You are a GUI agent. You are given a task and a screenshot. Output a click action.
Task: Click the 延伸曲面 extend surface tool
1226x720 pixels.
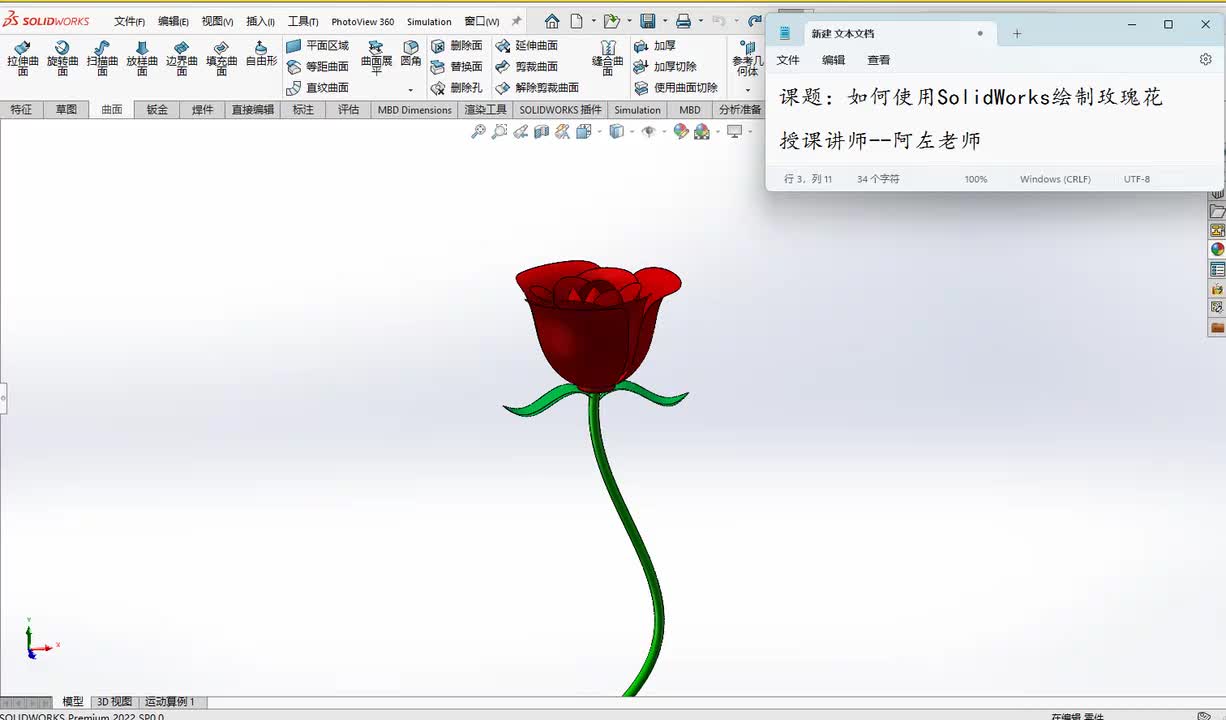tap(527, 46)
